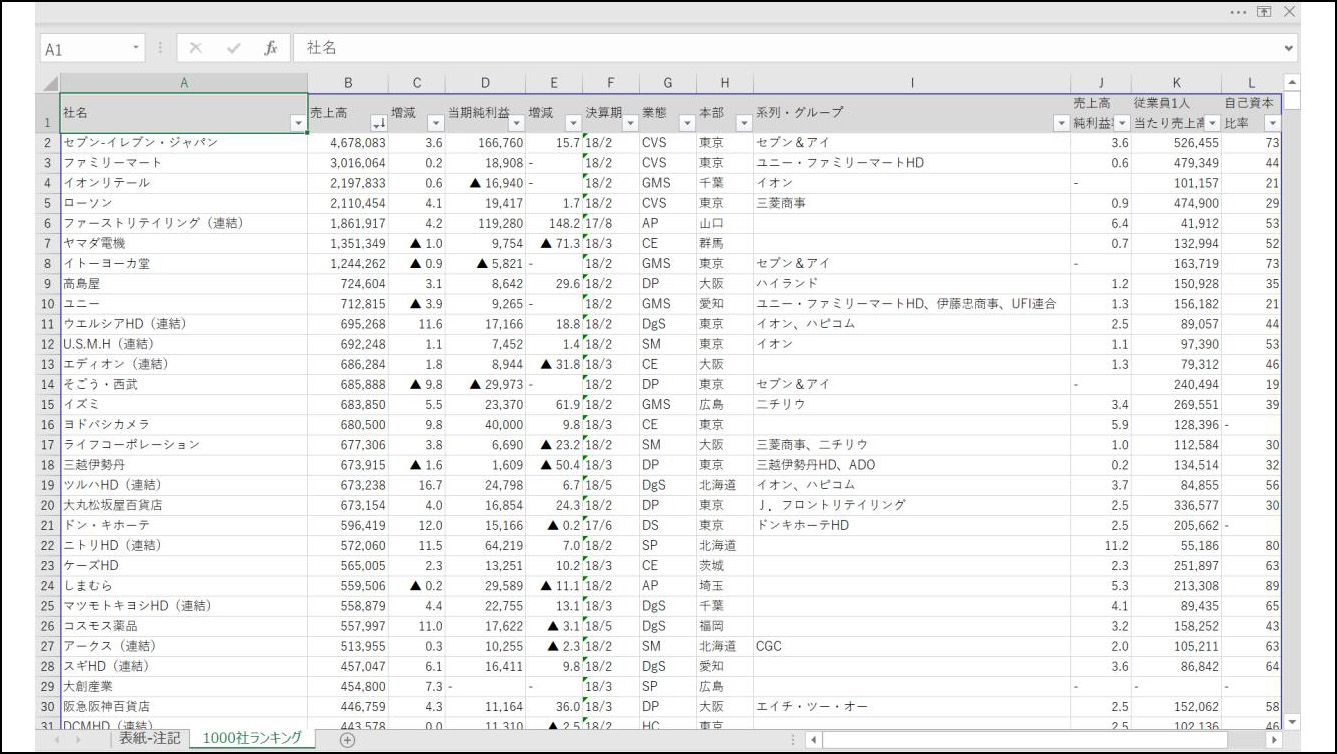
Task: Open filter dropdown for 本部 column
Action: pos(743,123)
